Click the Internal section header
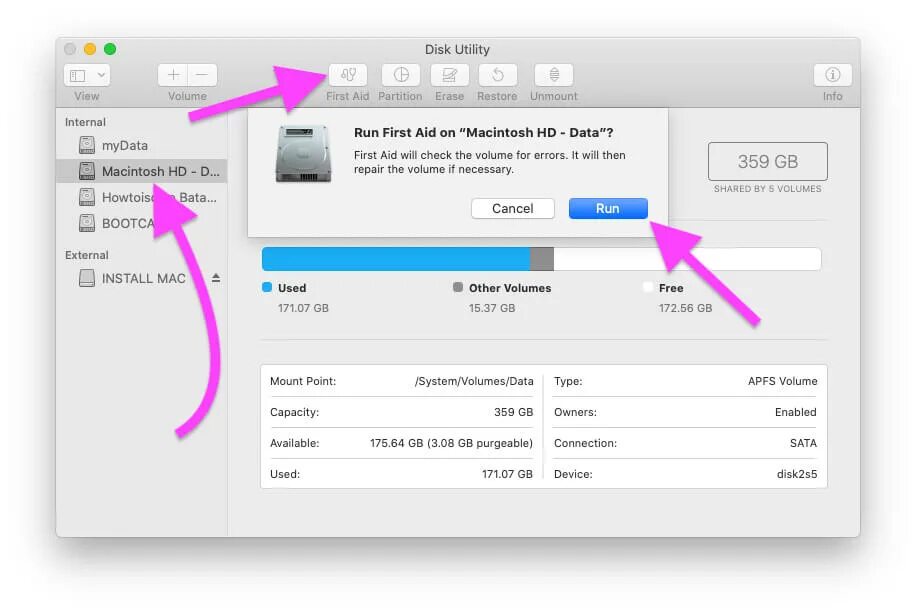This screenshot has width=916, height=611. coord(85,122)
